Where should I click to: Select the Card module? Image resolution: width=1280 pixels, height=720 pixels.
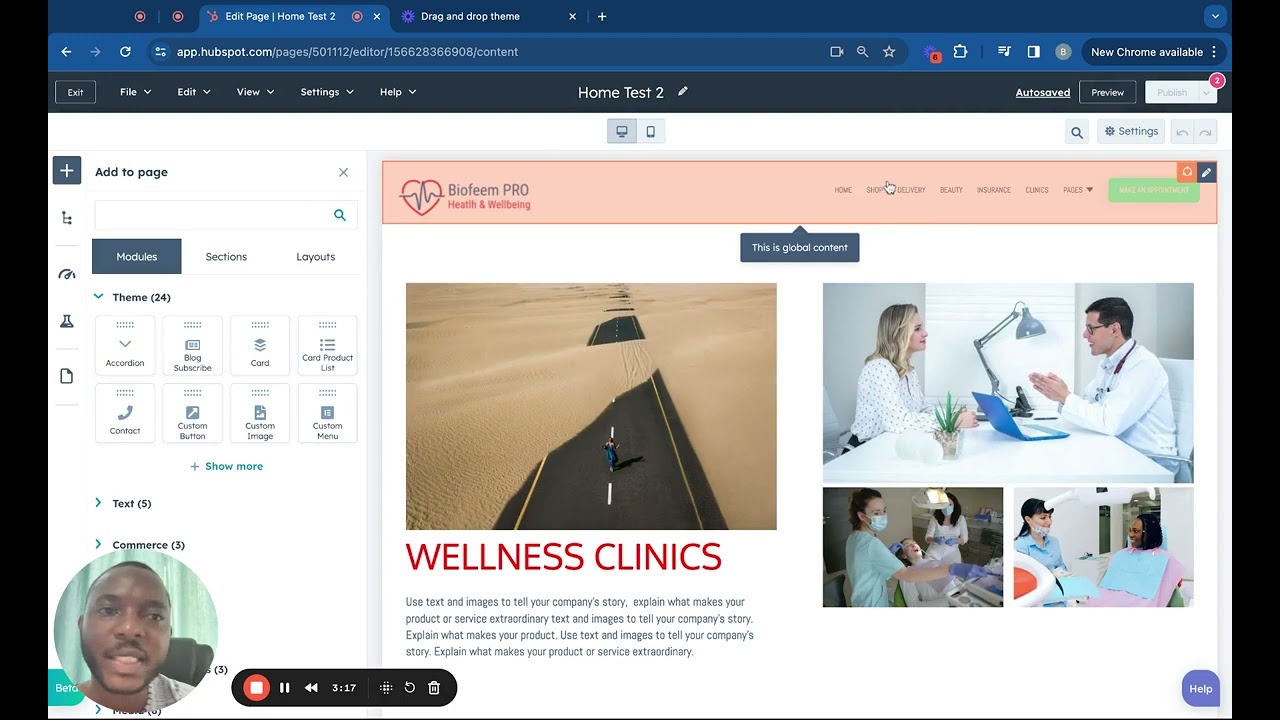pyautogui.click(x=260, y=346)
